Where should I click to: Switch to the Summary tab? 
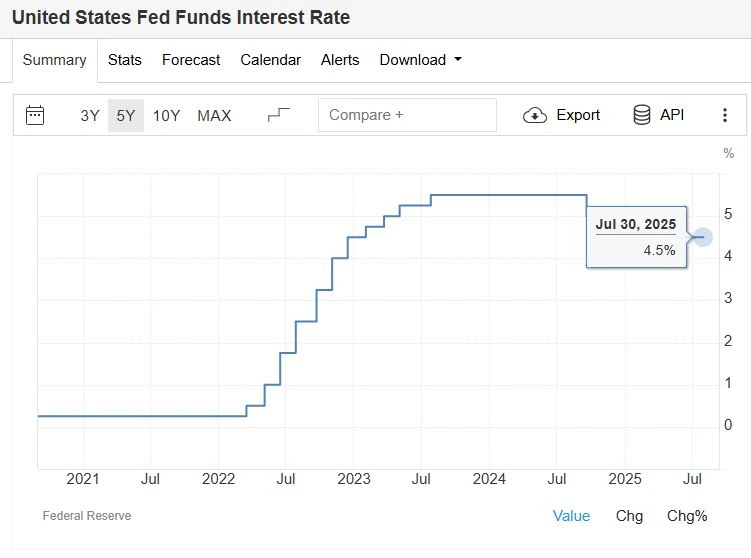(x=54, y=60)
